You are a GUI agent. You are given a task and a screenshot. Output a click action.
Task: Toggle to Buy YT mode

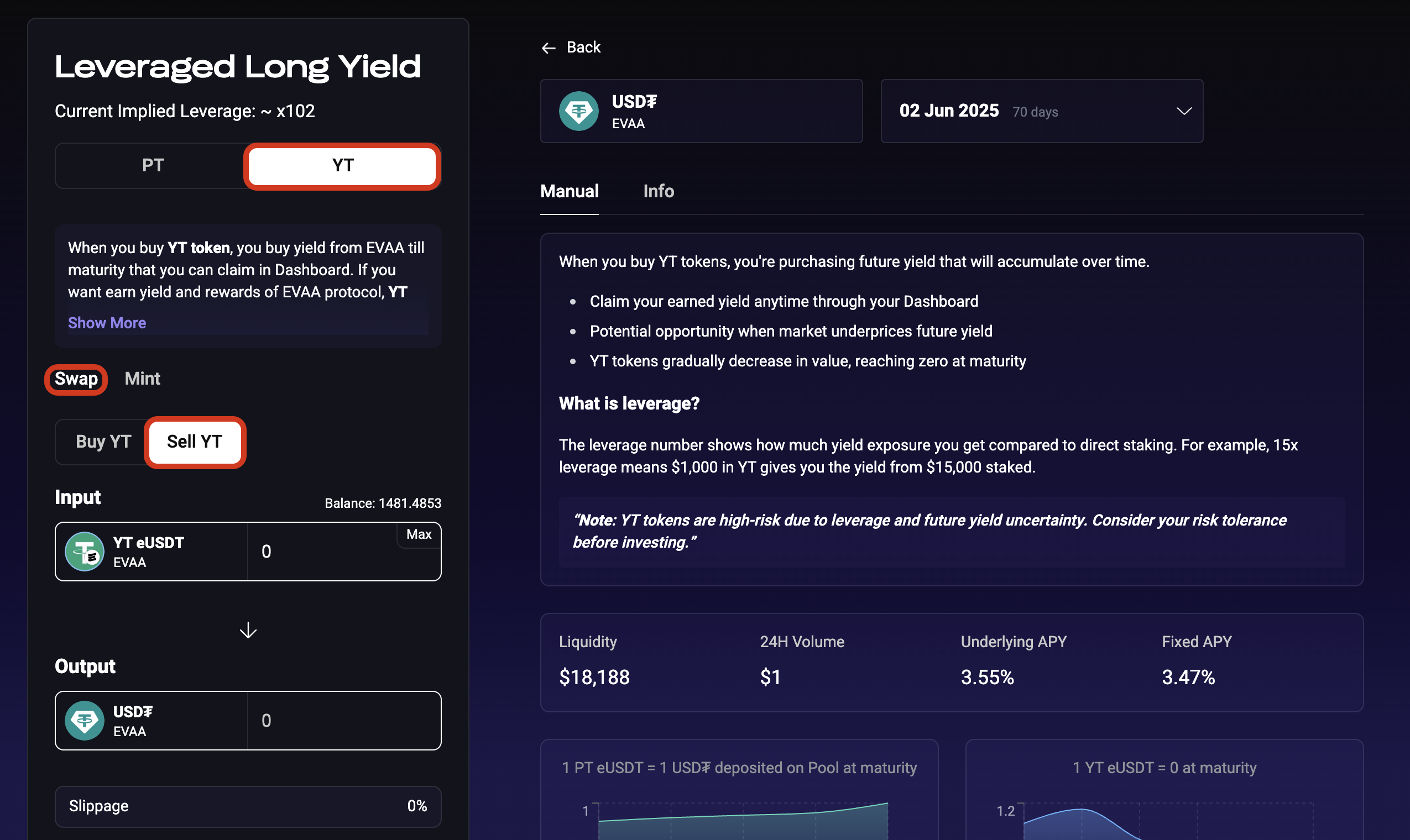point(103,442)
